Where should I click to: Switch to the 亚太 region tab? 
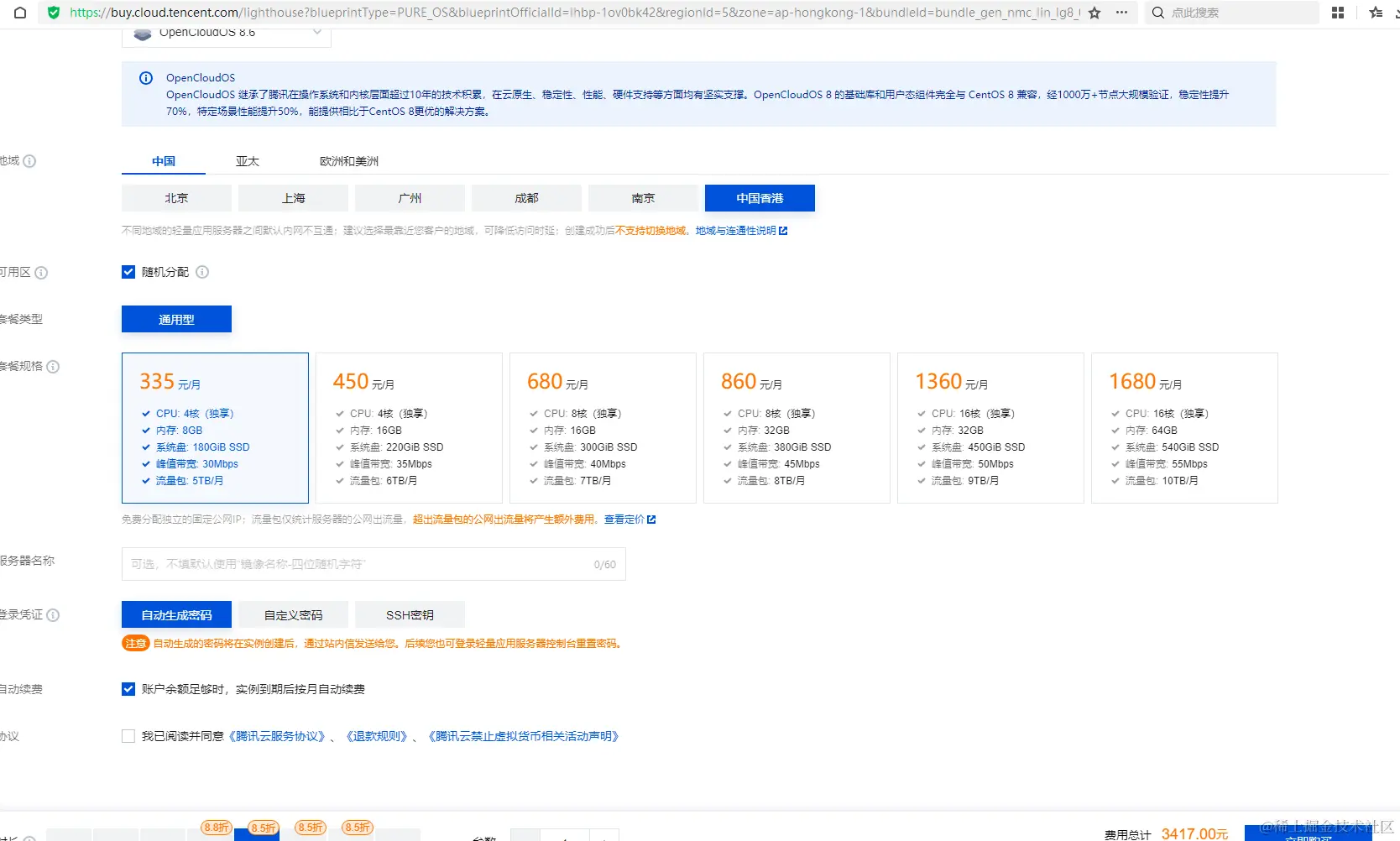[x=248, y=161]
